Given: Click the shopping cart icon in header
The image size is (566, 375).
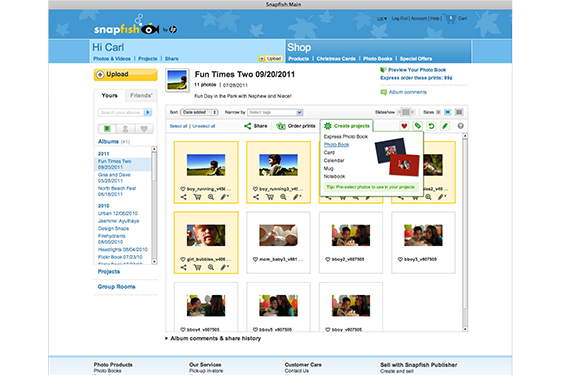Looking at the screenshot, I should pos(450,19).
